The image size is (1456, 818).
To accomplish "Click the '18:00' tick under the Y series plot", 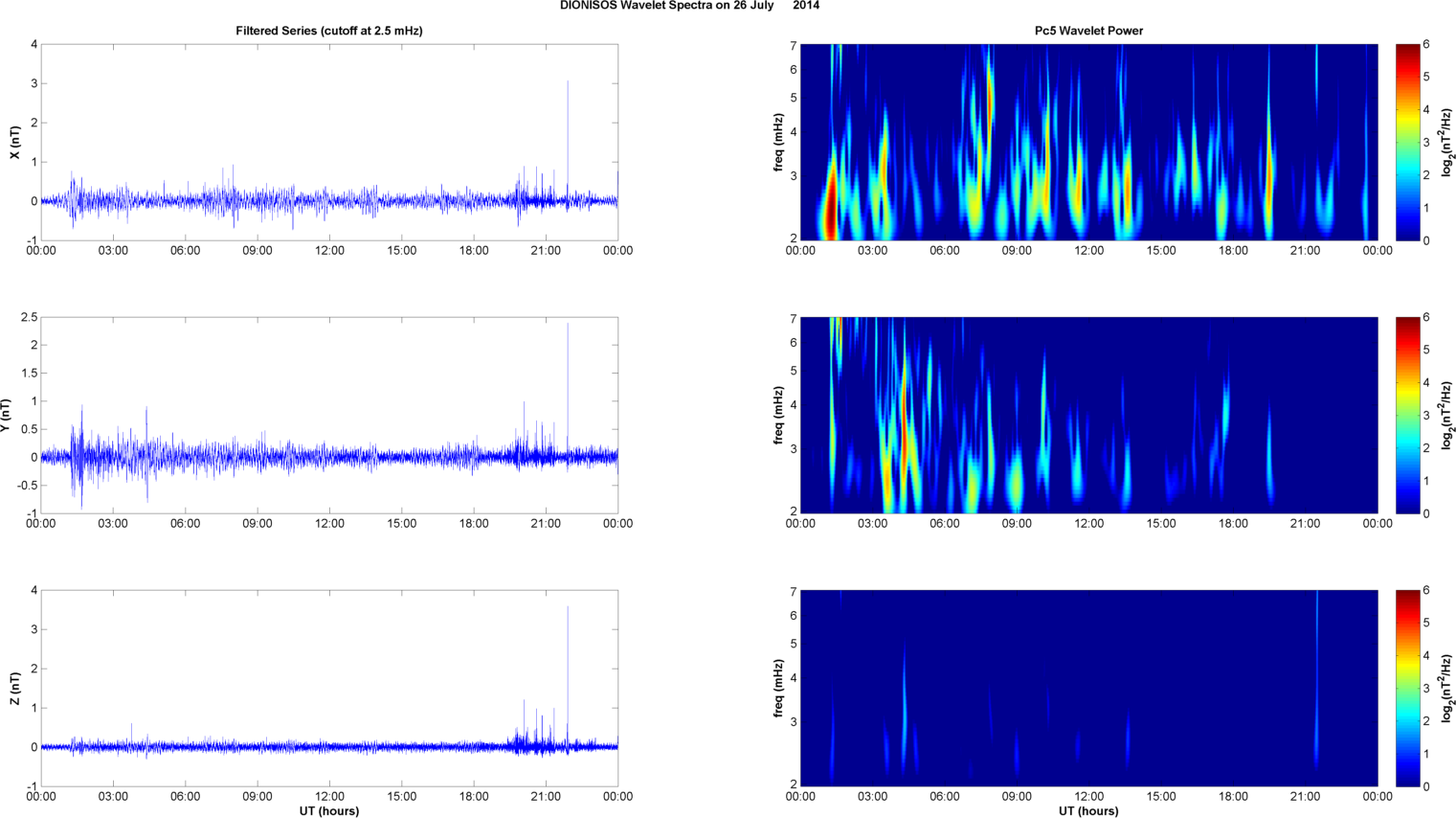I will (474, 524).
